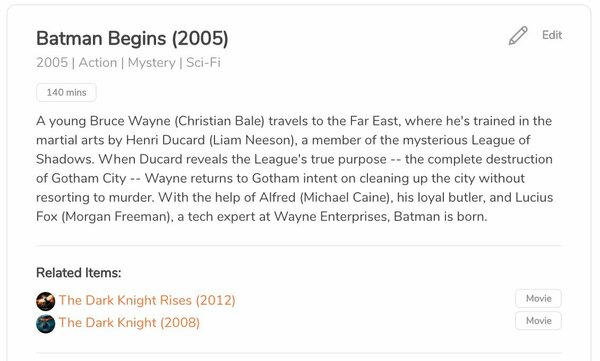
Task: Click Movie badge beside The Dark Knight Rises
Action: [x=538, y=298]
